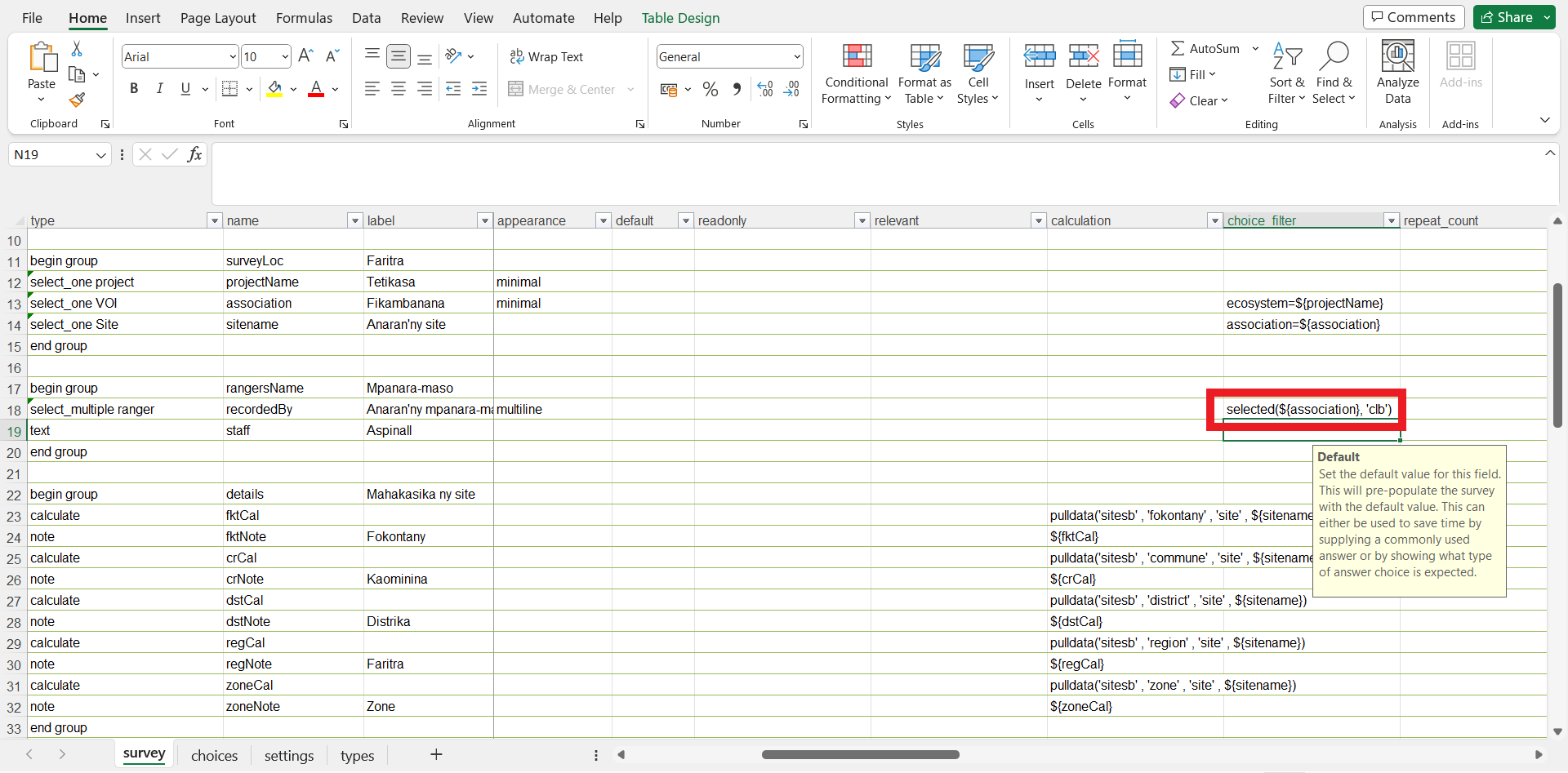1568x773 pixels.
Task: Click the Name Box dropdown arrow
Action: [100, 154]
